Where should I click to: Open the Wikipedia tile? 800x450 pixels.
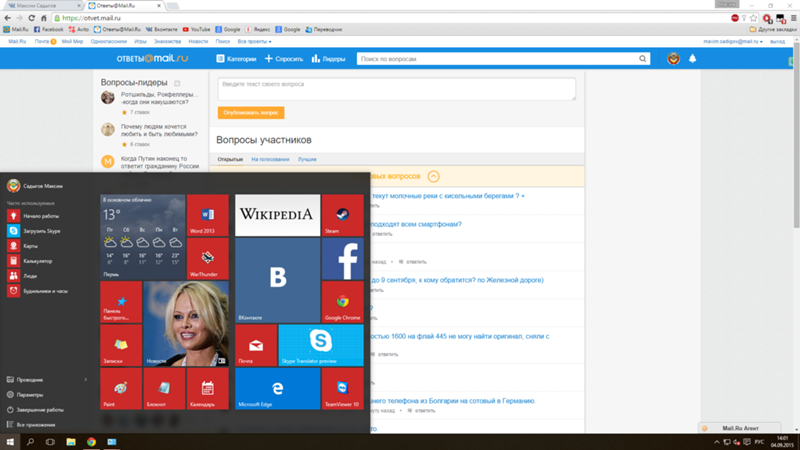[x=278, y=215]
